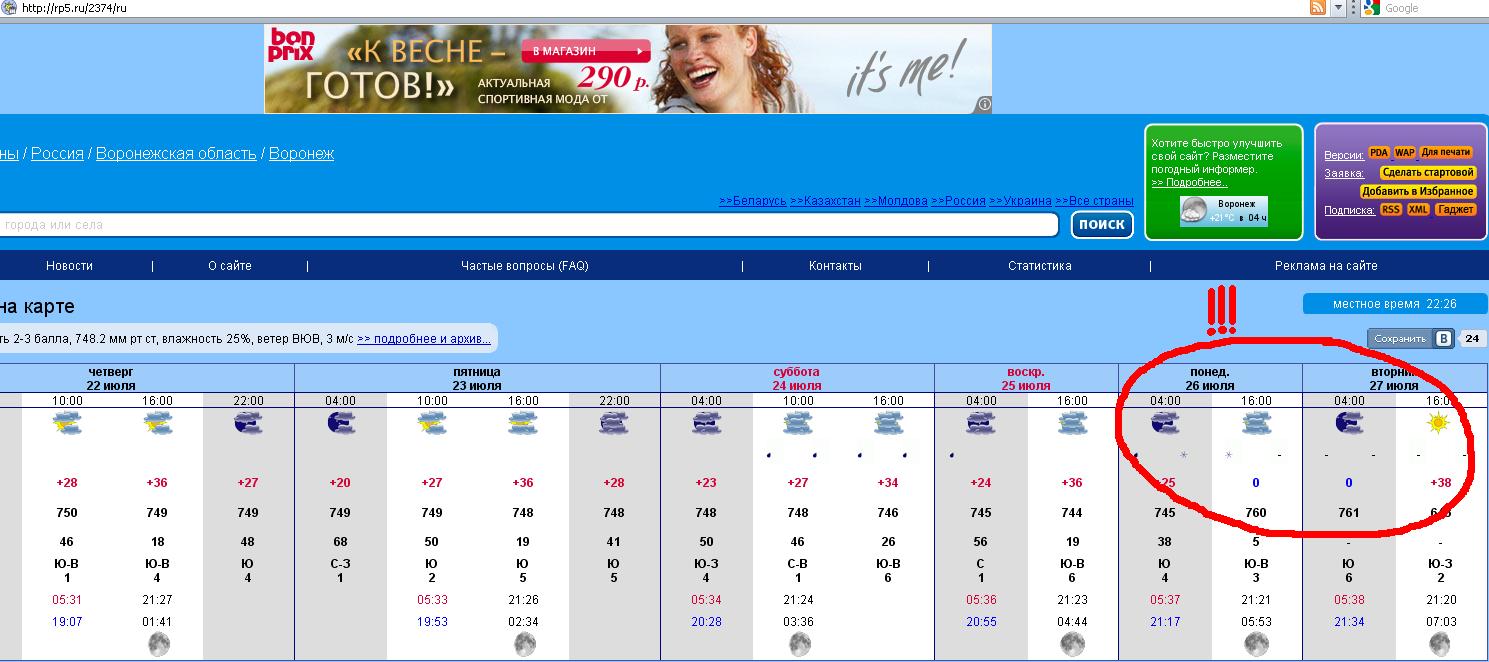Click the ad info icon on banner corner

click(984, 104)
